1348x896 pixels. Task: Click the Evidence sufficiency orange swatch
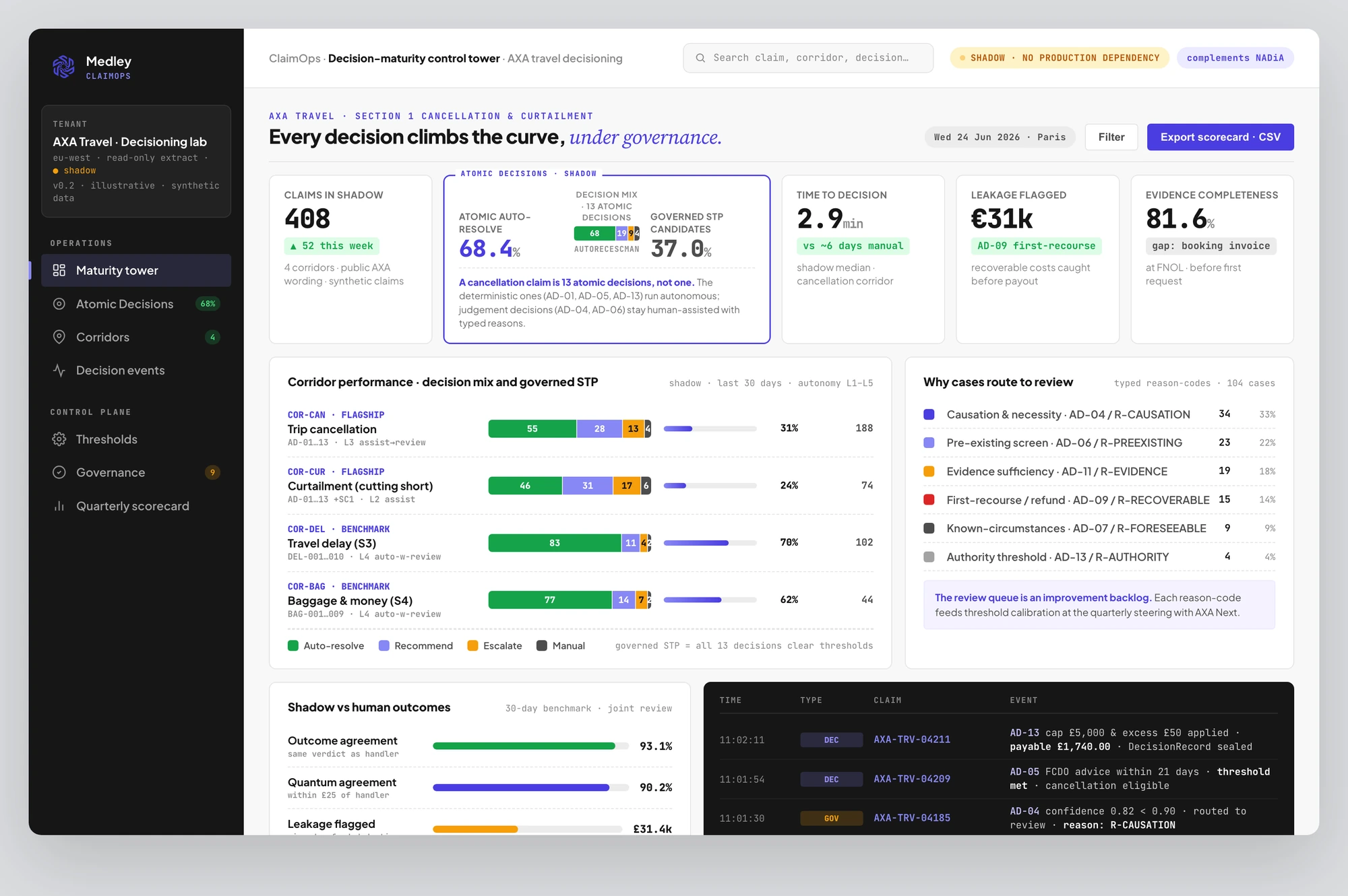tap(929, 472)
